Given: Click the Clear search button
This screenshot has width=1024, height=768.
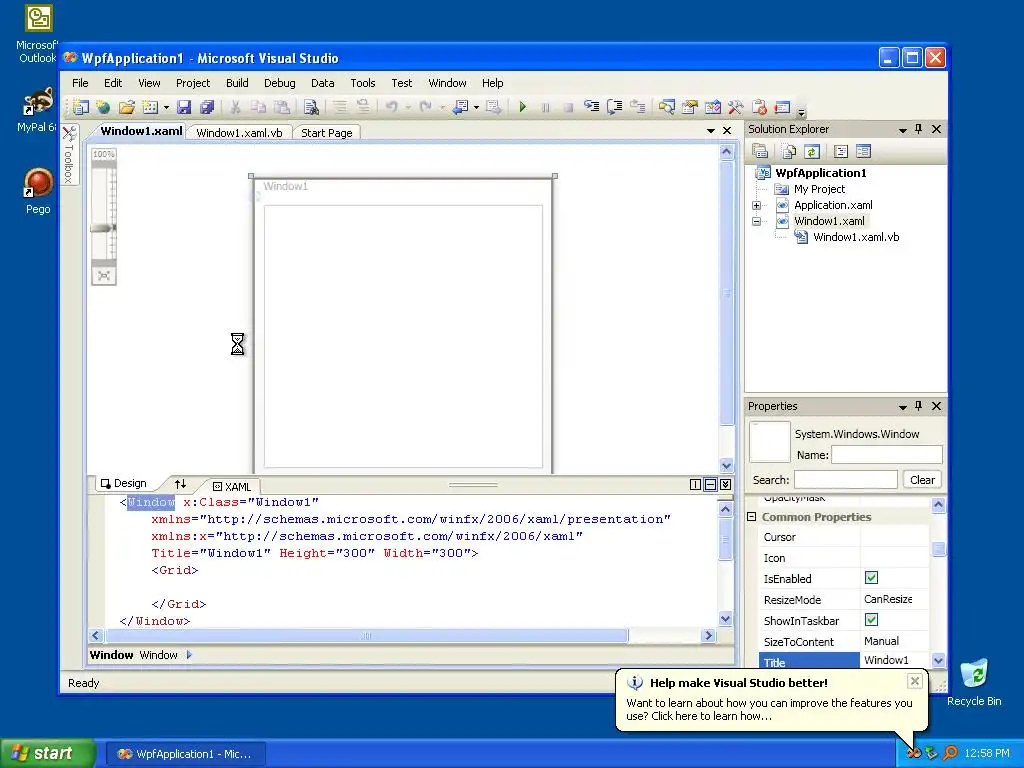Looking at the screenshot, I should point(922,479).
